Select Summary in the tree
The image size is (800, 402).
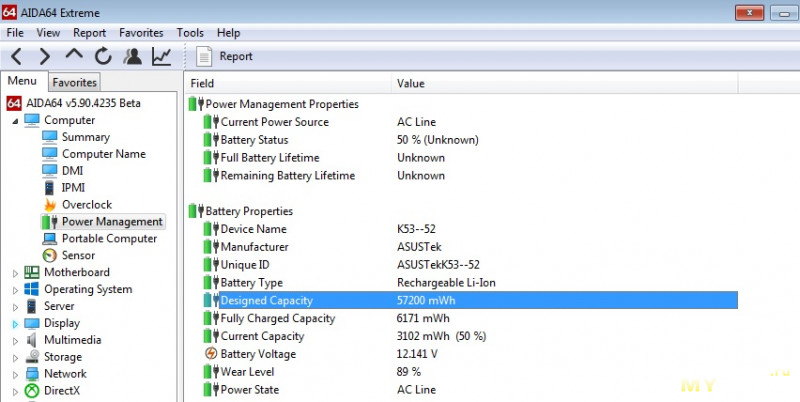[86, 137]
